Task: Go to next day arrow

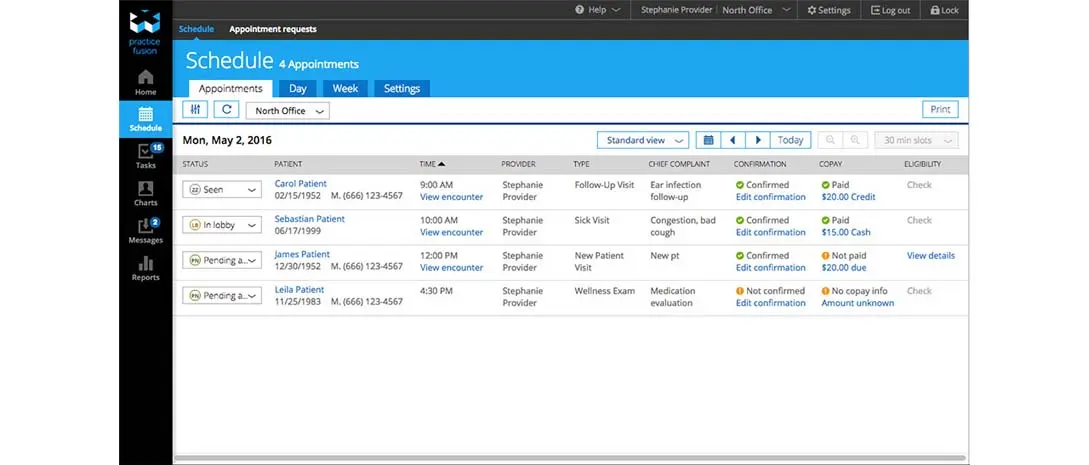Action: (x=758, y=140)
